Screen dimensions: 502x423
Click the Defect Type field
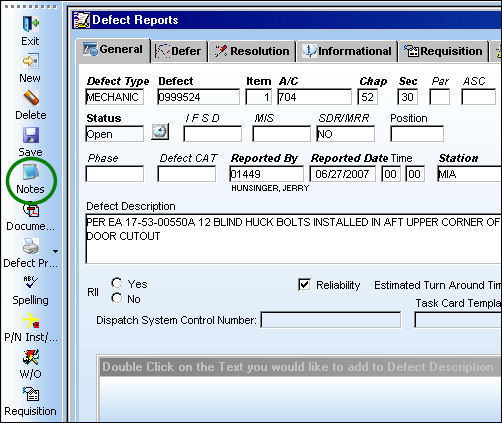pos(115,97)
